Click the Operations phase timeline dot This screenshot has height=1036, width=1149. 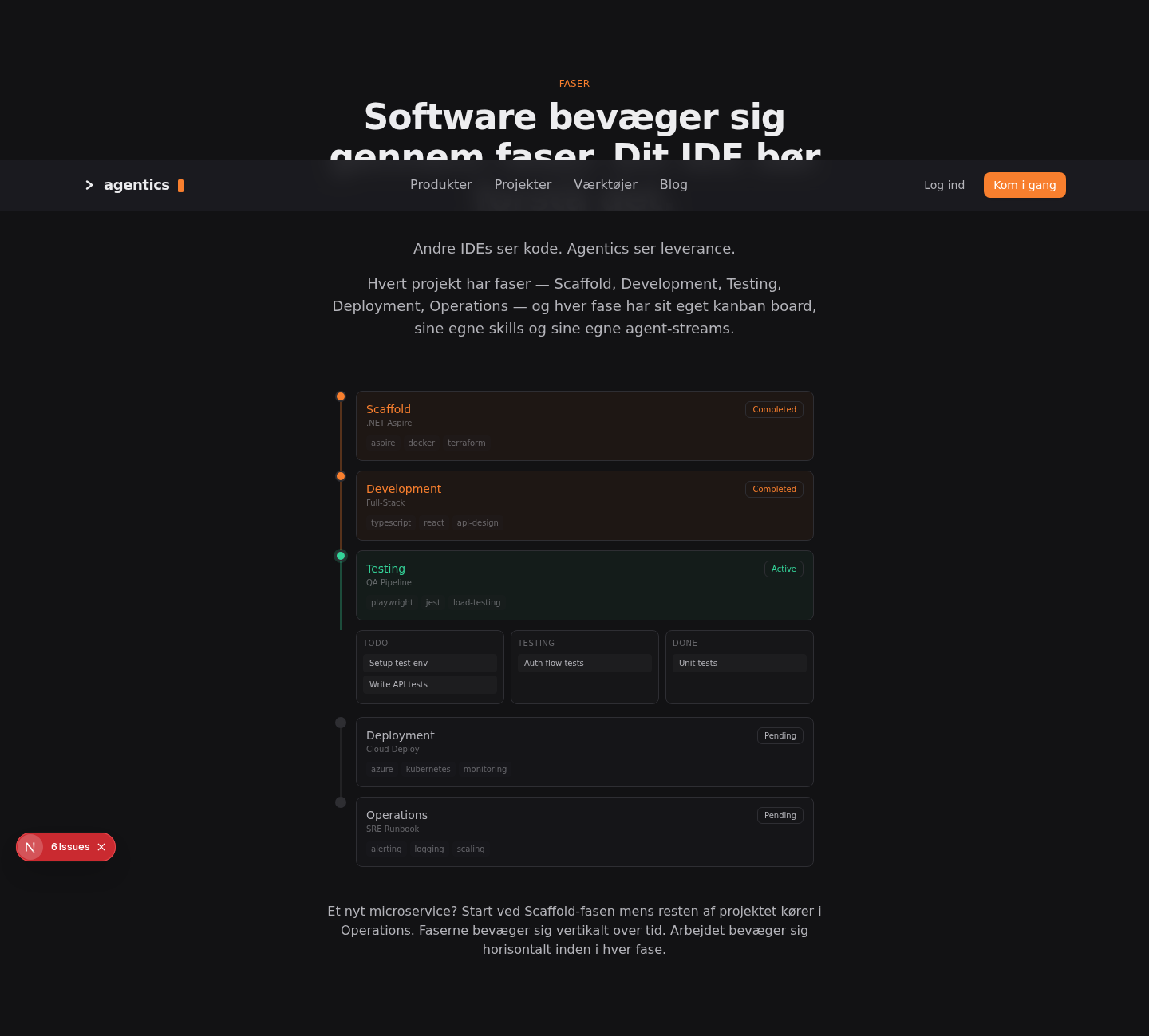[341, 802]
